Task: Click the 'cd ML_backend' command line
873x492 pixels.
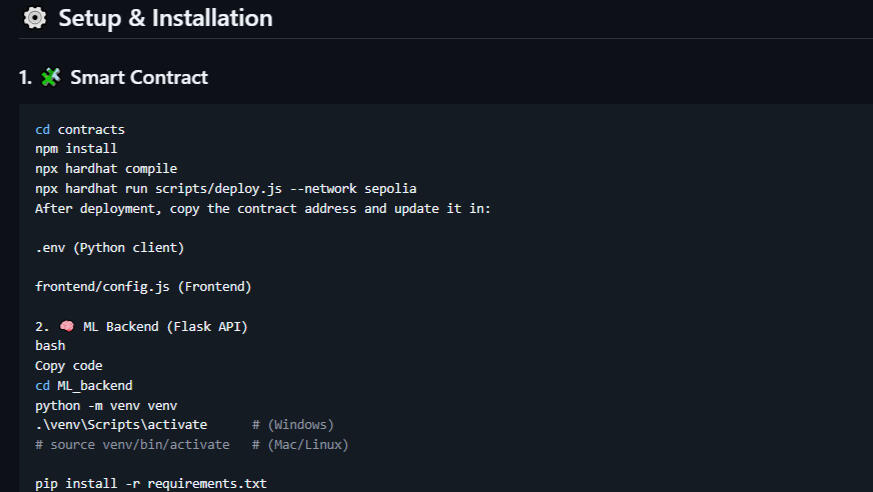Action: [84, 385]
